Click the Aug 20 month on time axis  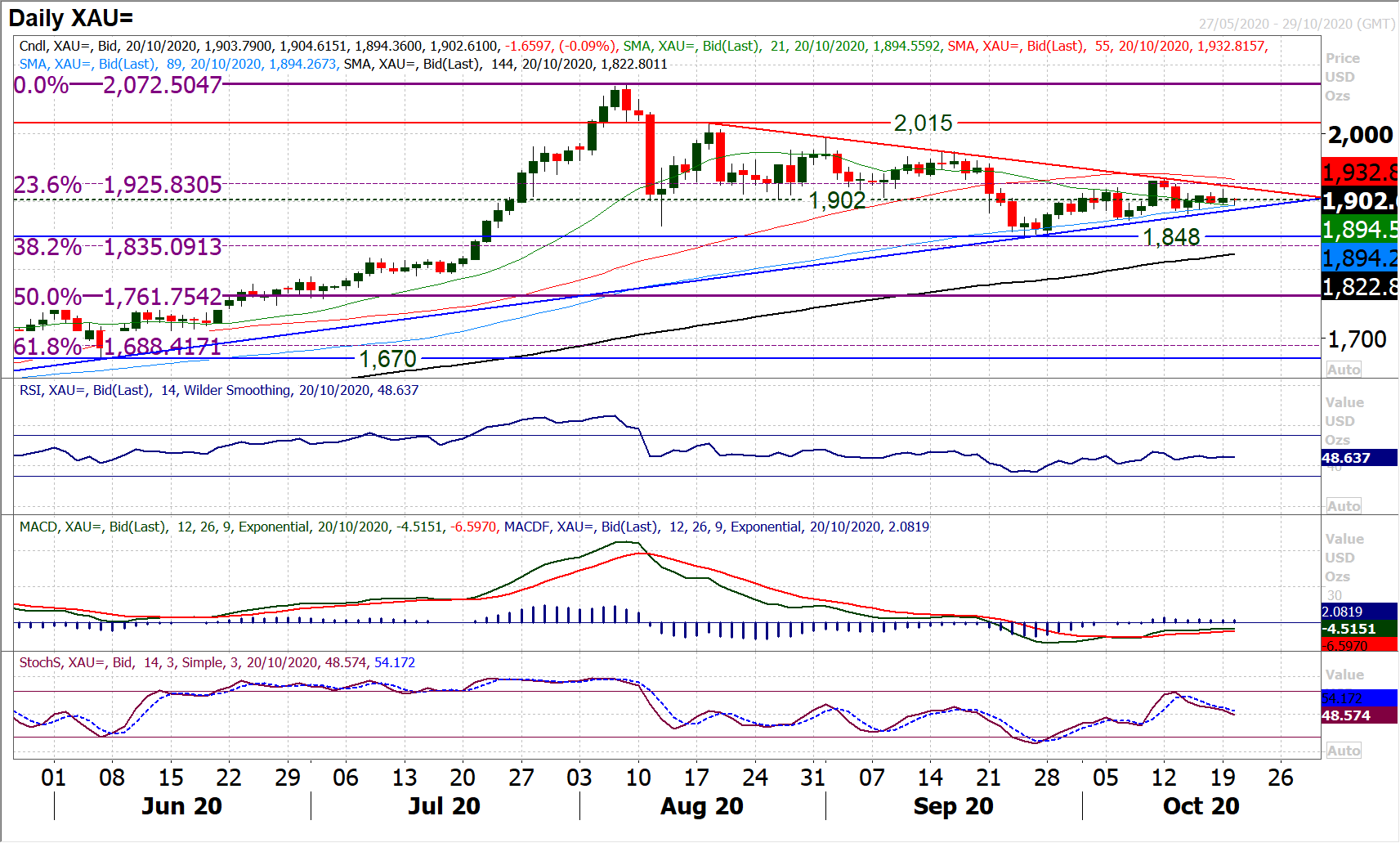701,806
